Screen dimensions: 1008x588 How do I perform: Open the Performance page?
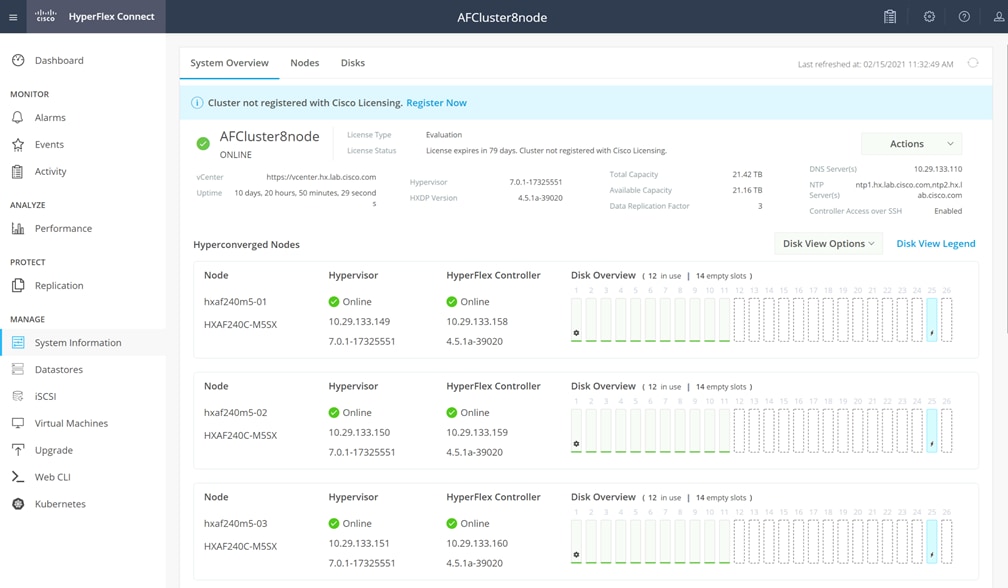click(x=63, y=228)
